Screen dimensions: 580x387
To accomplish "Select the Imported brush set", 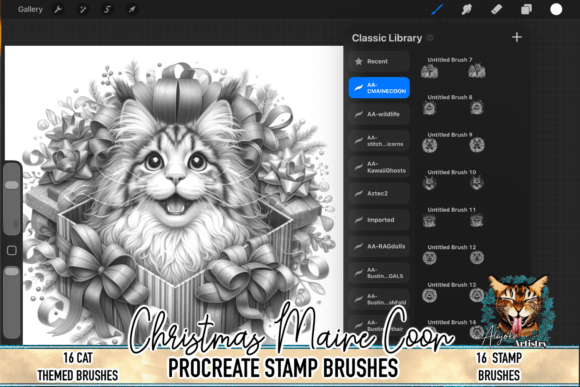I will click(379, 220).
